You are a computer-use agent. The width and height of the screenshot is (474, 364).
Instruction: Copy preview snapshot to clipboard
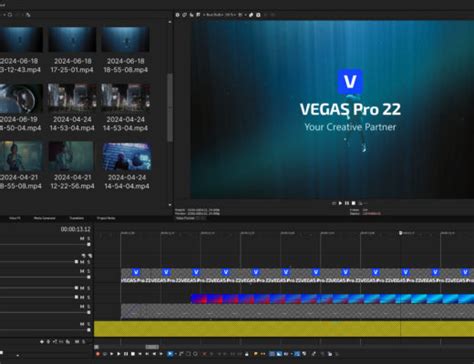tap(251, 15)
